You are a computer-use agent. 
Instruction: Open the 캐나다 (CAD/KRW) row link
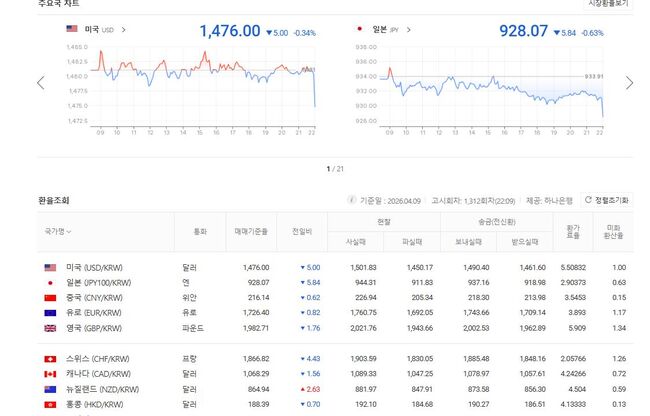coord(98,373)
